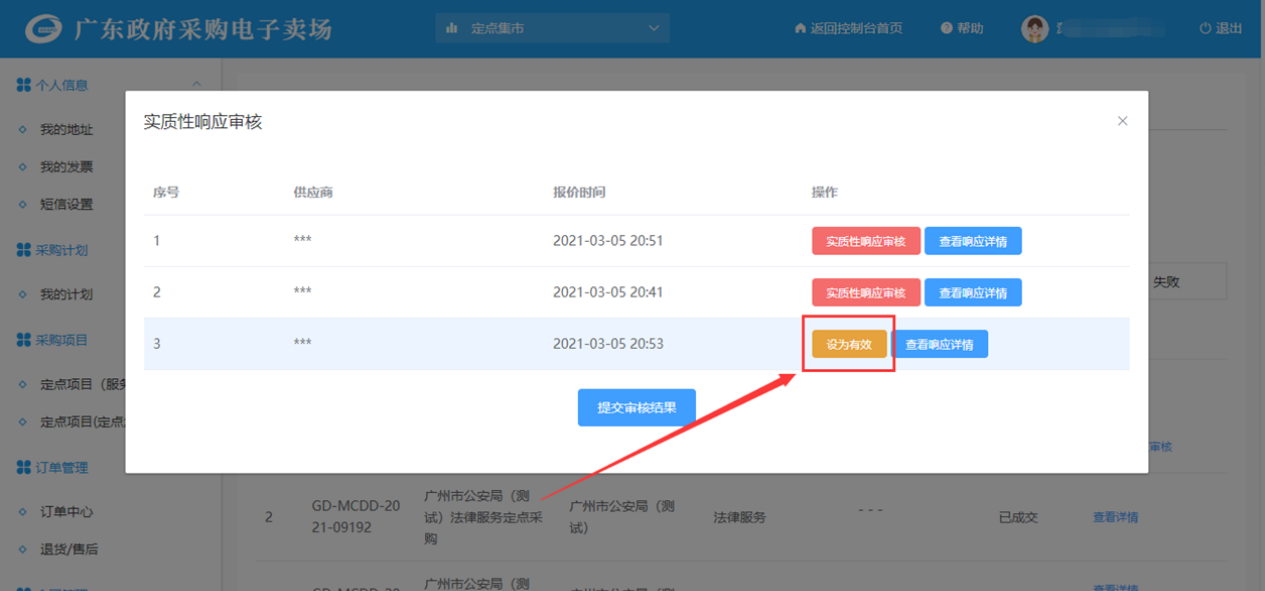Click the 个人信息 section grid icon

pos(24,85)
